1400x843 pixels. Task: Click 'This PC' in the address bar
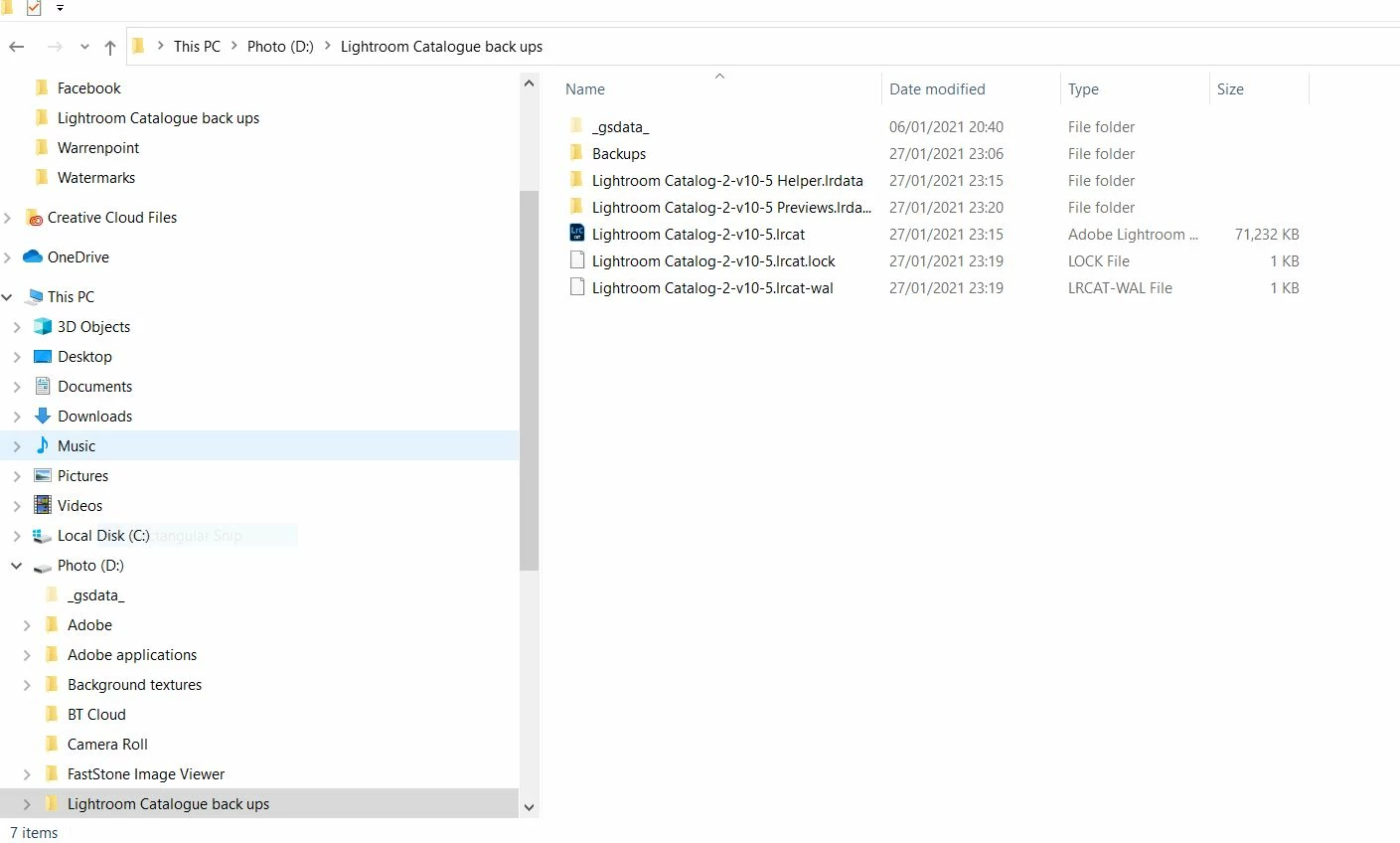(197, 47)
